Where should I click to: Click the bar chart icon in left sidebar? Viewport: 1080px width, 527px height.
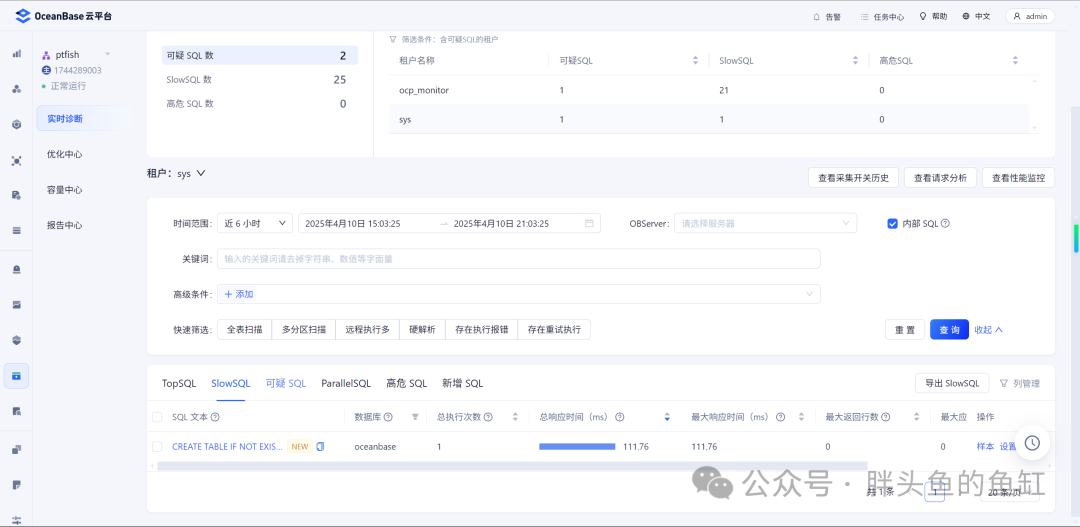(x=17, y=53)
